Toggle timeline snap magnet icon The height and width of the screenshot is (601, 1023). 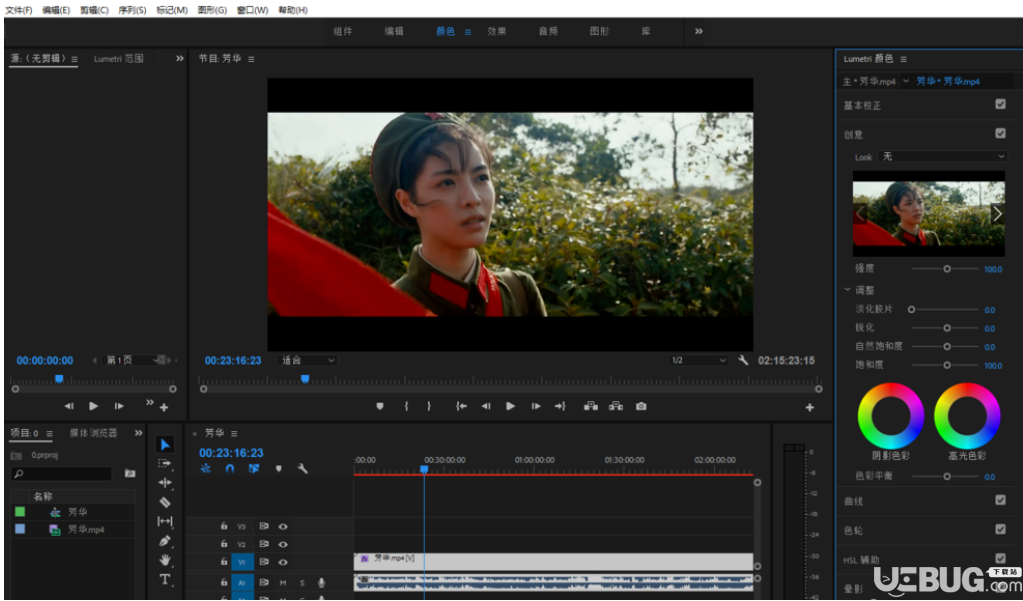[230, 469]
